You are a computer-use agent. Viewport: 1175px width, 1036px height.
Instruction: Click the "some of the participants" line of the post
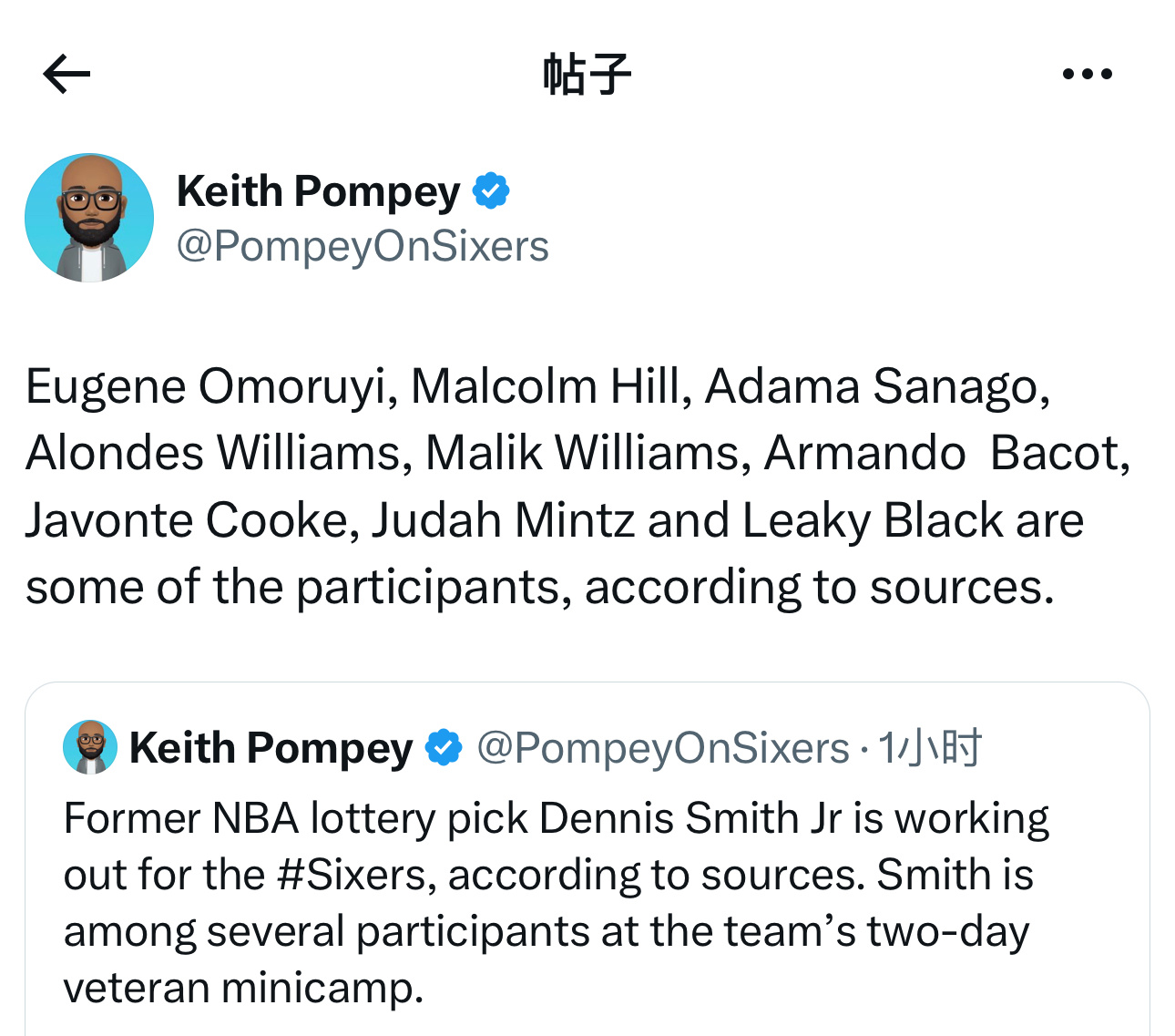coord(291,588)
